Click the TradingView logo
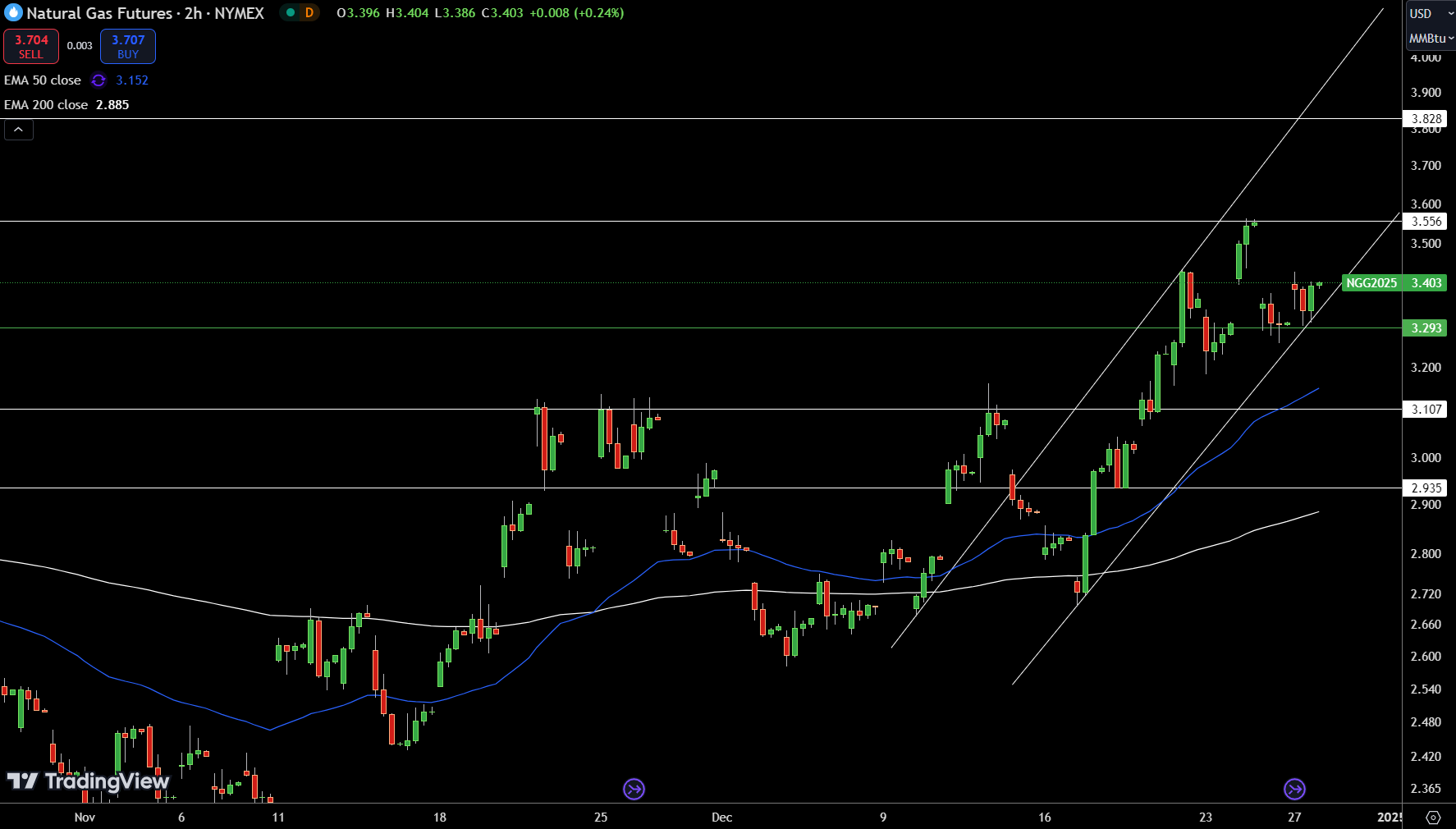 [88, 781]
